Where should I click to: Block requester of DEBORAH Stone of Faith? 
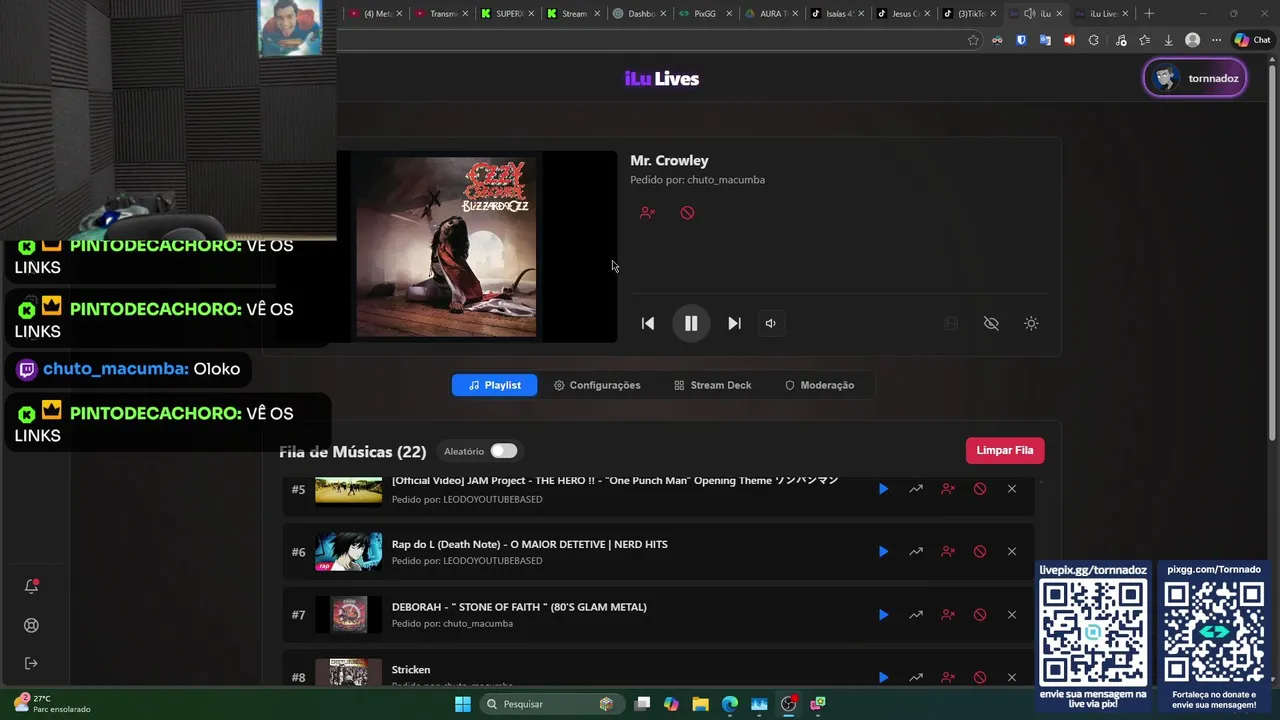[948, 615]
